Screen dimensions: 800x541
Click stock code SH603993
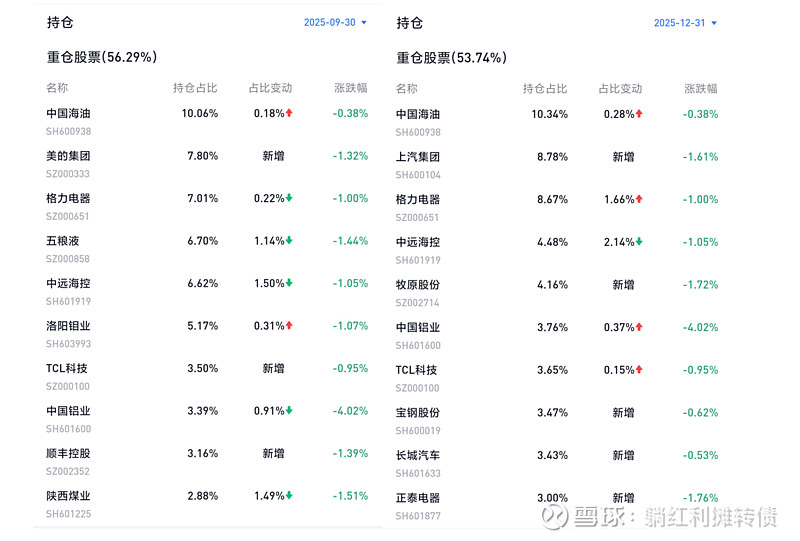tap(68, 344)
